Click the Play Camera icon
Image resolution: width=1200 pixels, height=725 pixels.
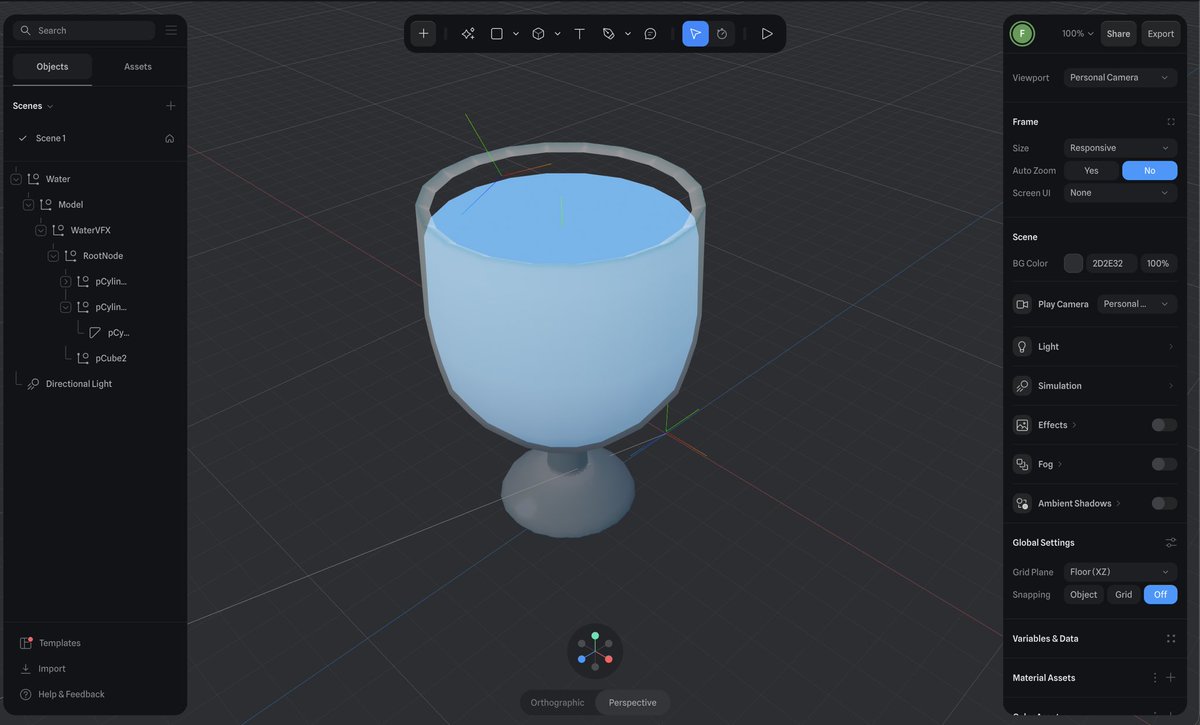tap(1022, 304)
